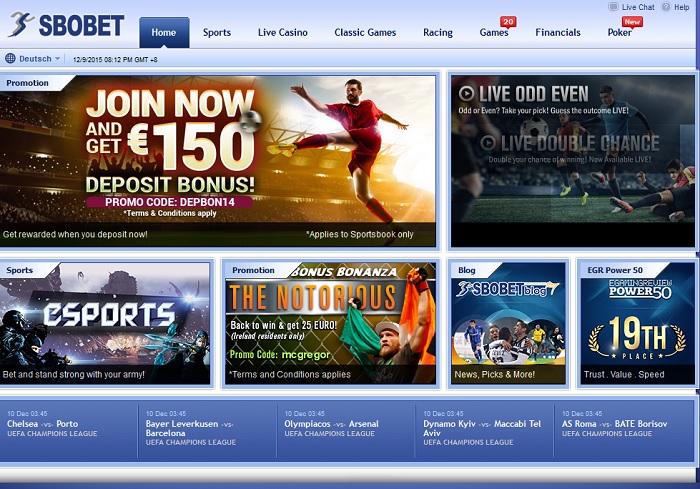The height and width of the screenshot is (489, 700).
Task: Open the eSports banner
Action: click(x=105, y=323)
